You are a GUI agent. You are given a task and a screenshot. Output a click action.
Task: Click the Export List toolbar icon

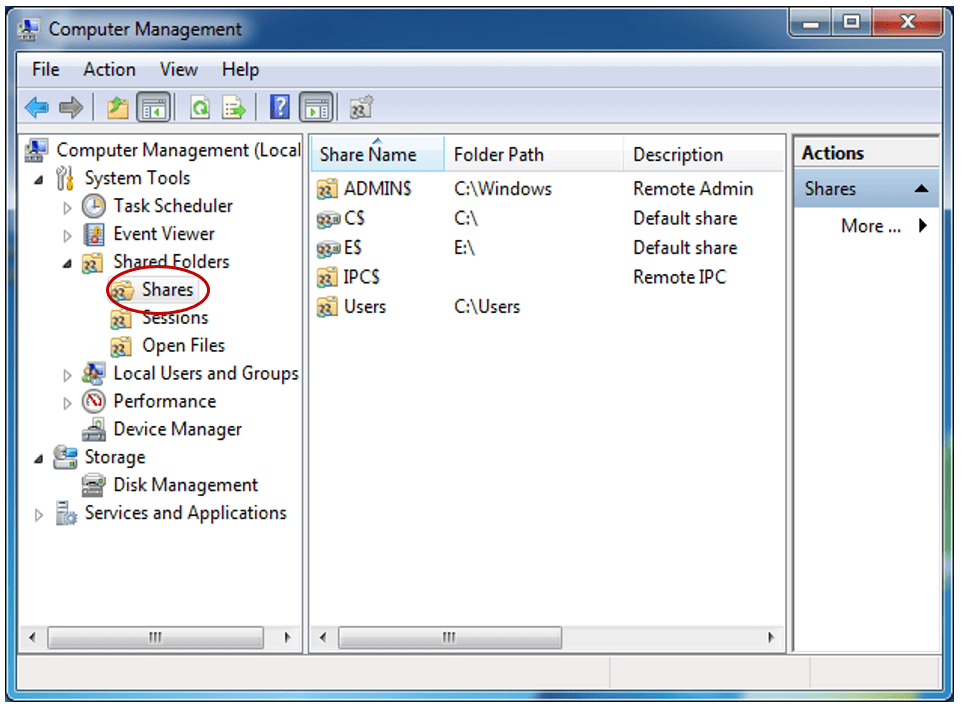pos(234,108)
